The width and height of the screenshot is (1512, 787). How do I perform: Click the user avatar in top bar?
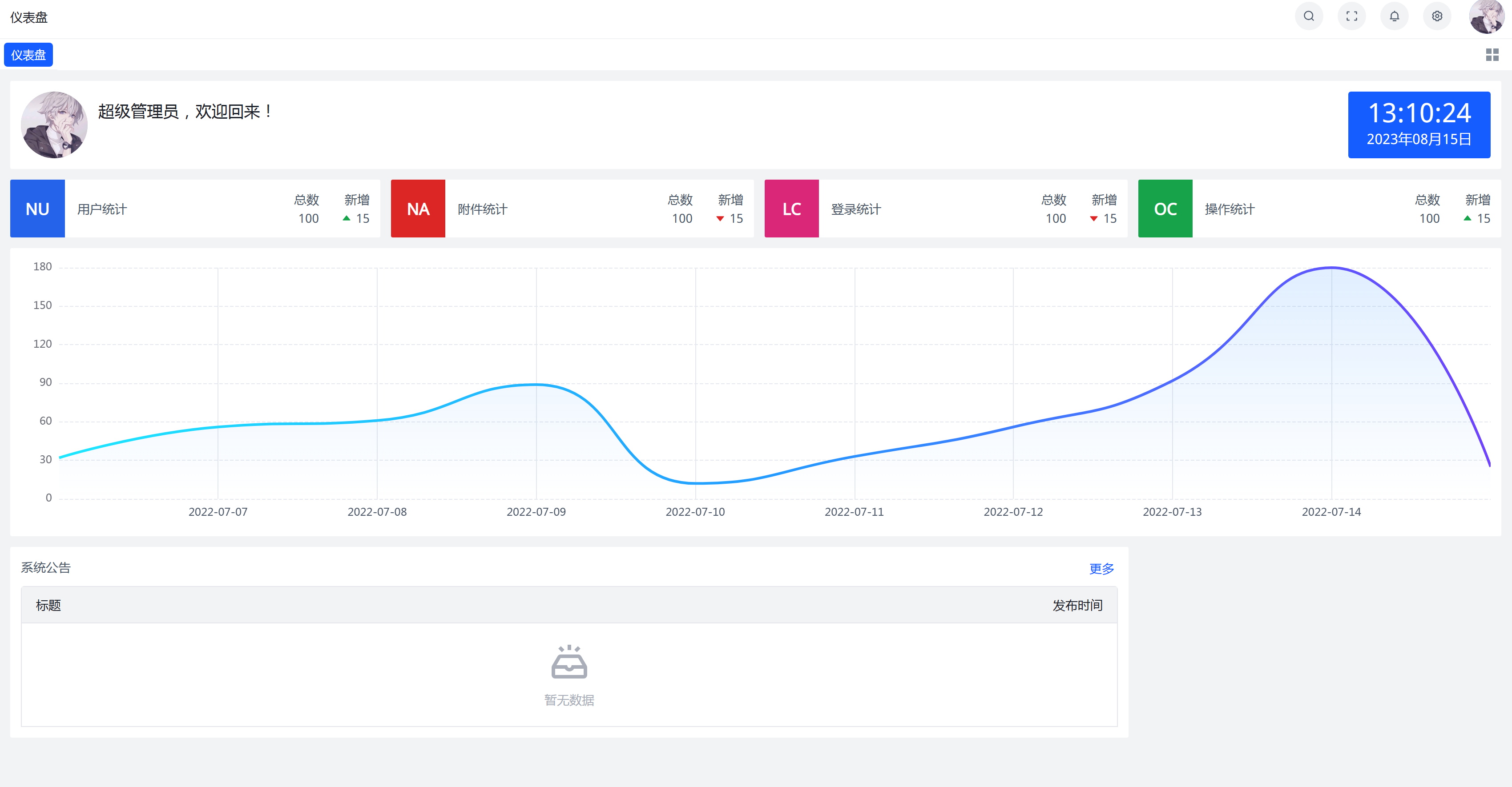(x=1487, y=16)
